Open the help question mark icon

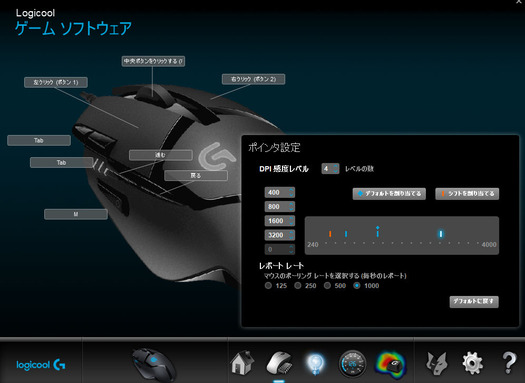point(509,363)
